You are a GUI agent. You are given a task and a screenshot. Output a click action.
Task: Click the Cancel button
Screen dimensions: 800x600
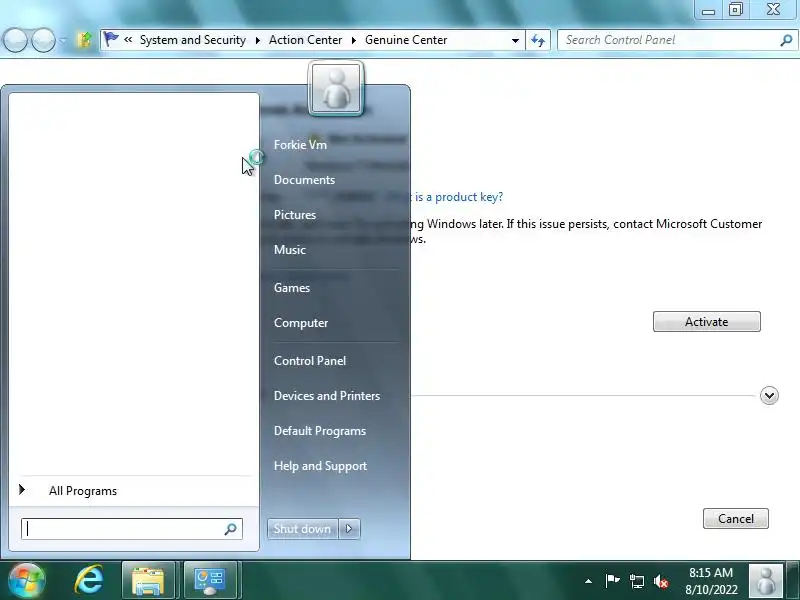[736, 519]
